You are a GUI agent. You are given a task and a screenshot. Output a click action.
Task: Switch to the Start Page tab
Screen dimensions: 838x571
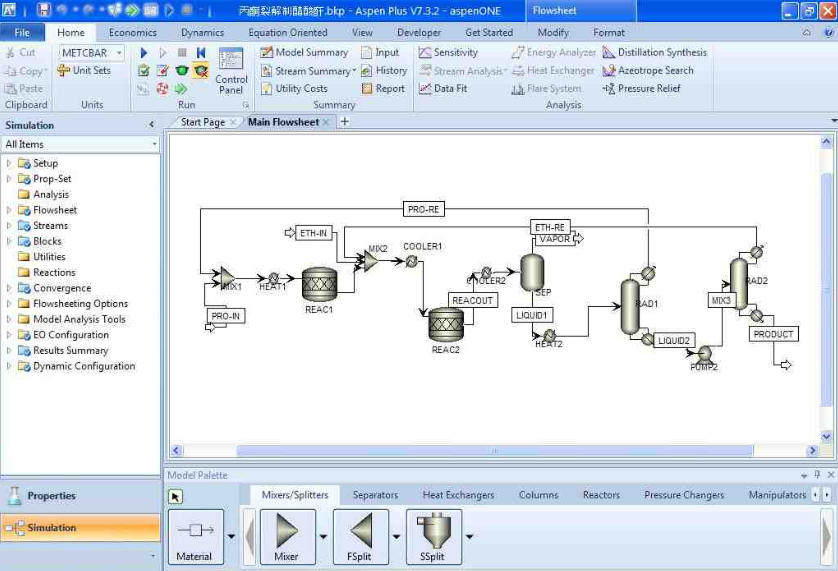click(203, 122)
